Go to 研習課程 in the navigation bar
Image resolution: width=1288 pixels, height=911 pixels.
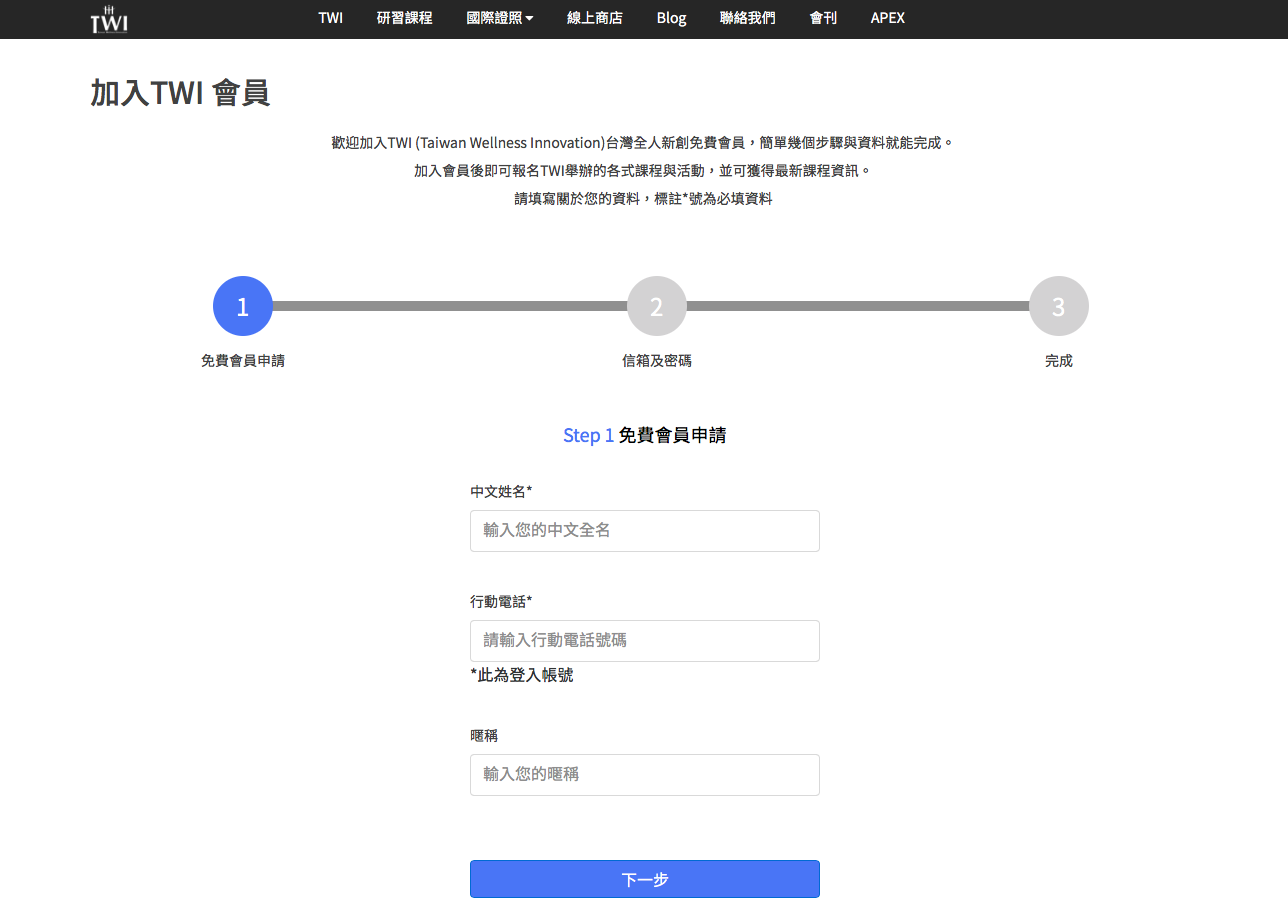pos(405,18)
